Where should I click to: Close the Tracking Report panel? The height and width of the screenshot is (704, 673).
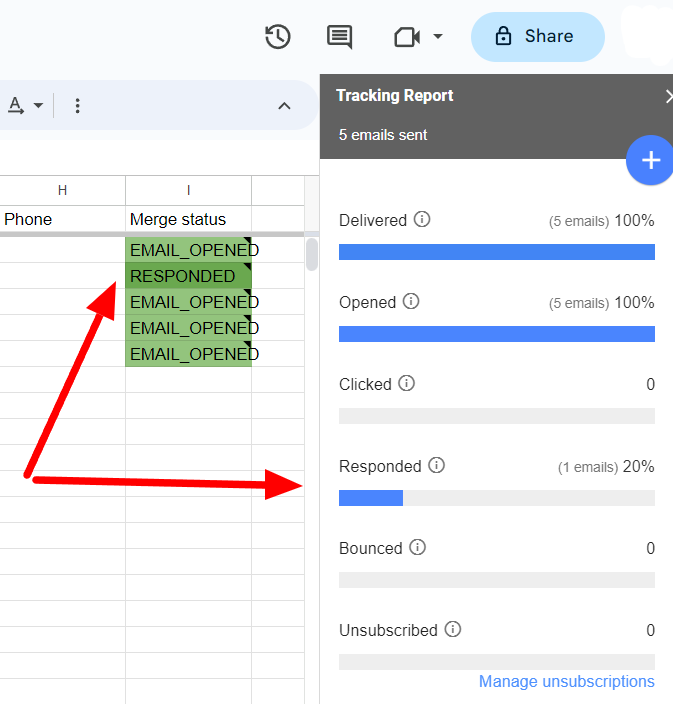(x=669, y=96)
